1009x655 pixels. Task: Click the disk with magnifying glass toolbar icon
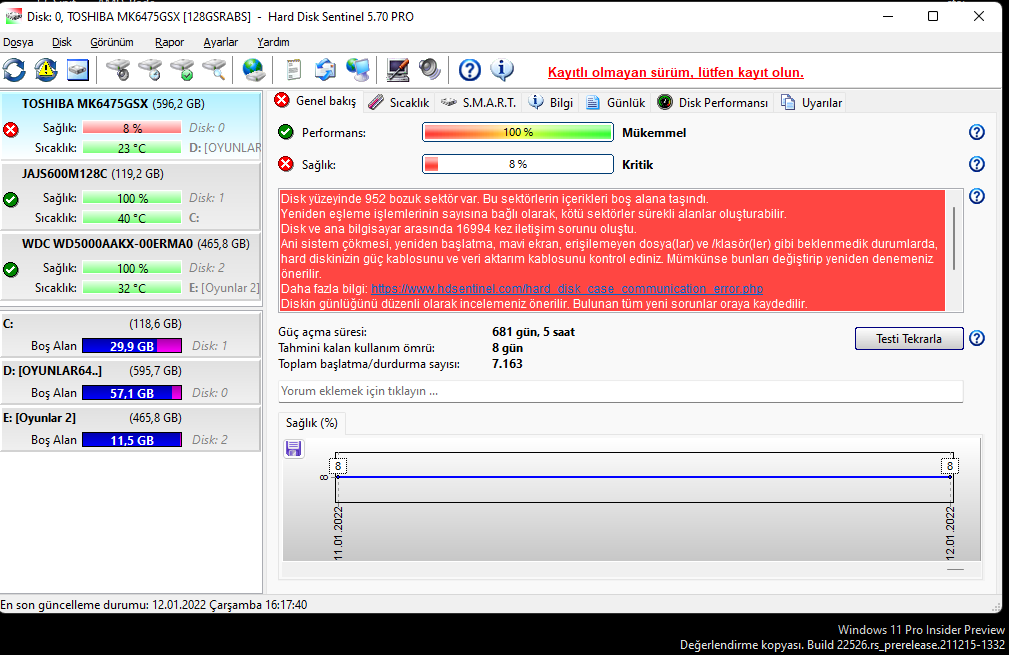point(215,70)
